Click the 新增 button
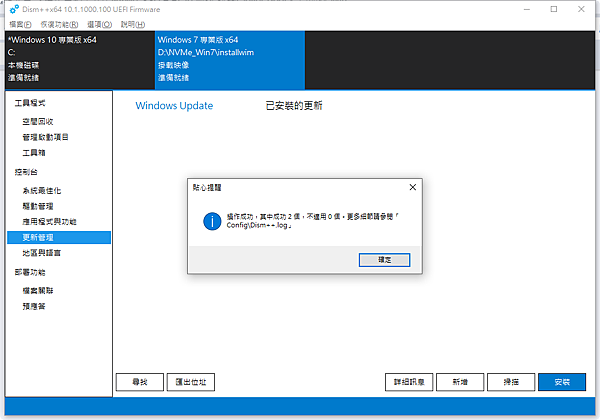This screenshot has width=600, height=420. tap(460, 382)
